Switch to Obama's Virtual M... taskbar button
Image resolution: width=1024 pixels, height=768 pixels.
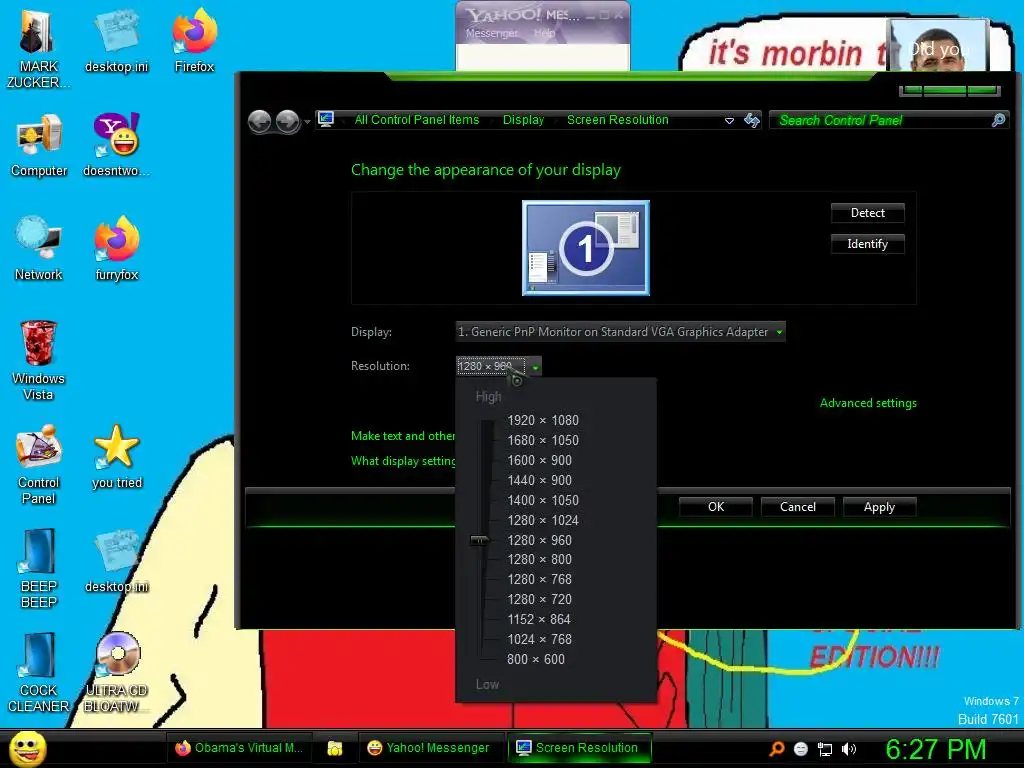click(x=239, y=748)
